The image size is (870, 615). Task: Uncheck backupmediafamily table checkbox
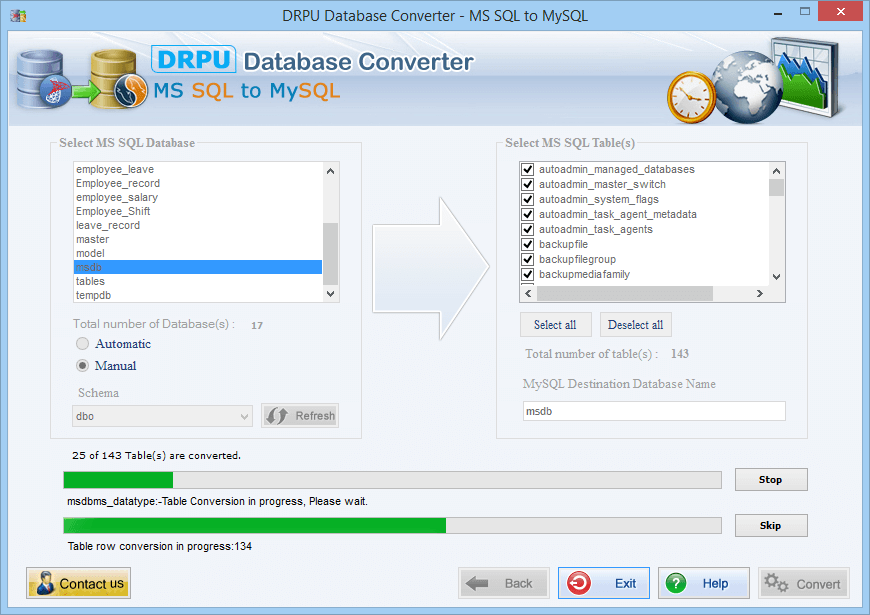pos(528,274)
